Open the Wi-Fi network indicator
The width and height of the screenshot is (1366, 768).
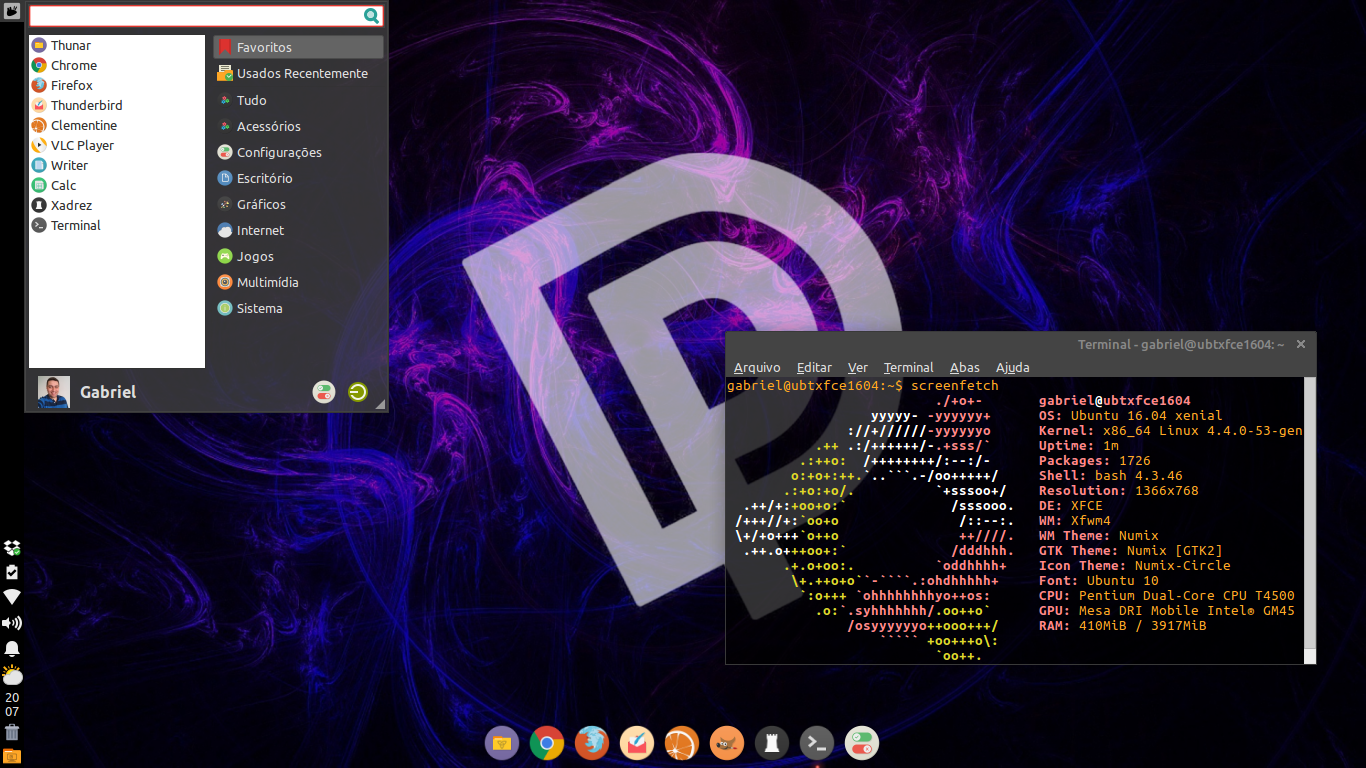(12, 597)
